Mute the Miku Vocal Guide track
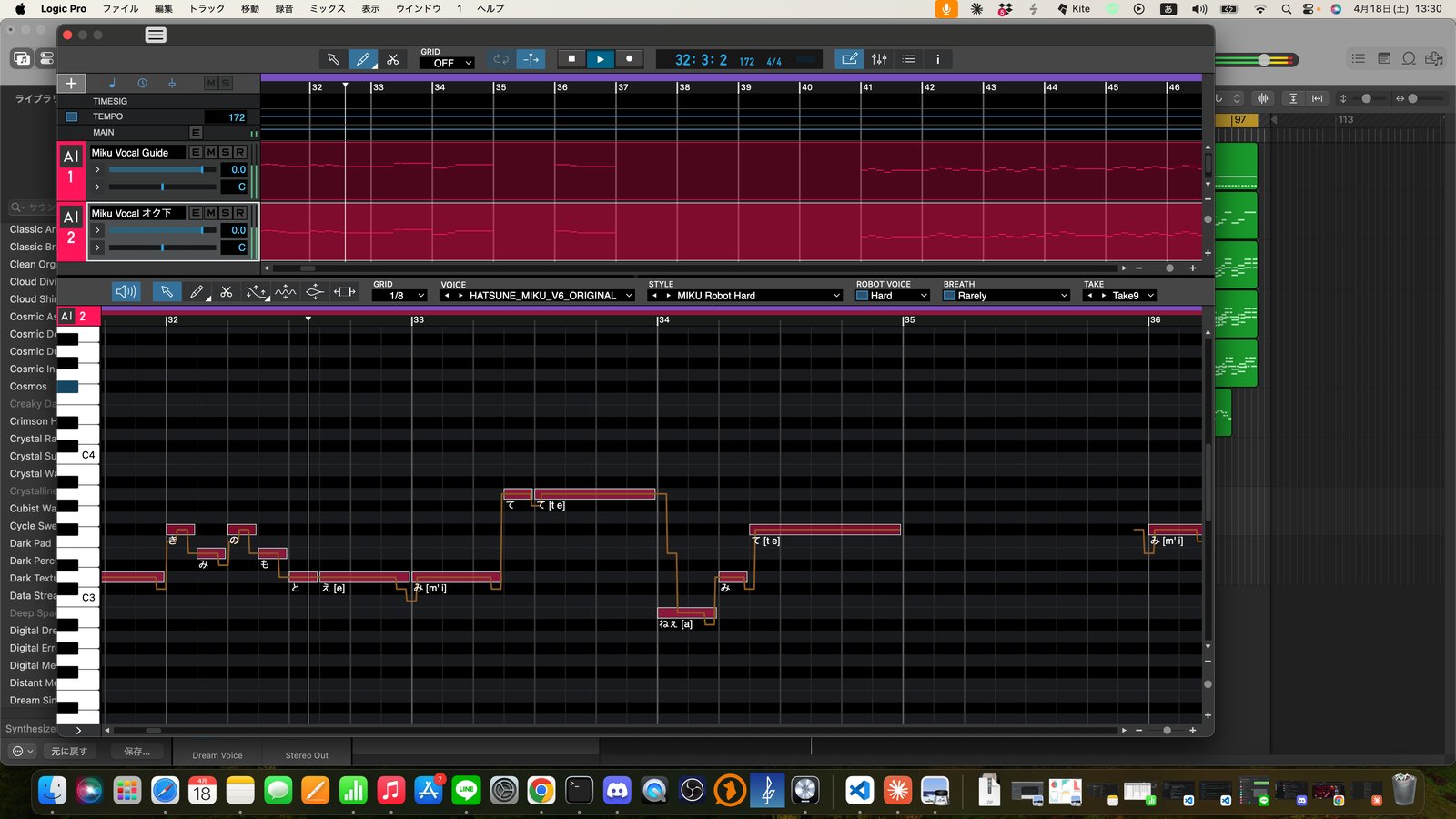1456x819 pixels. (x=210, y=152)
